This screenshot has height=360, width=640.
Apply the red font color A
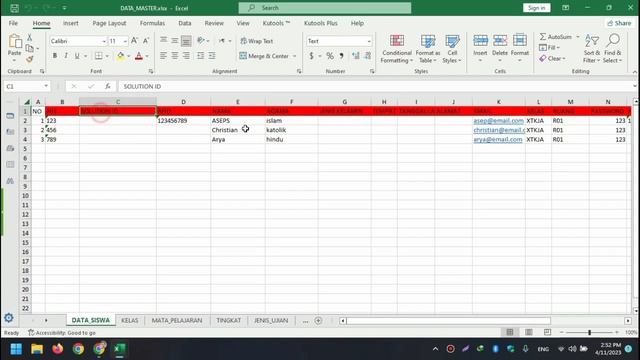tap(139, 56)
